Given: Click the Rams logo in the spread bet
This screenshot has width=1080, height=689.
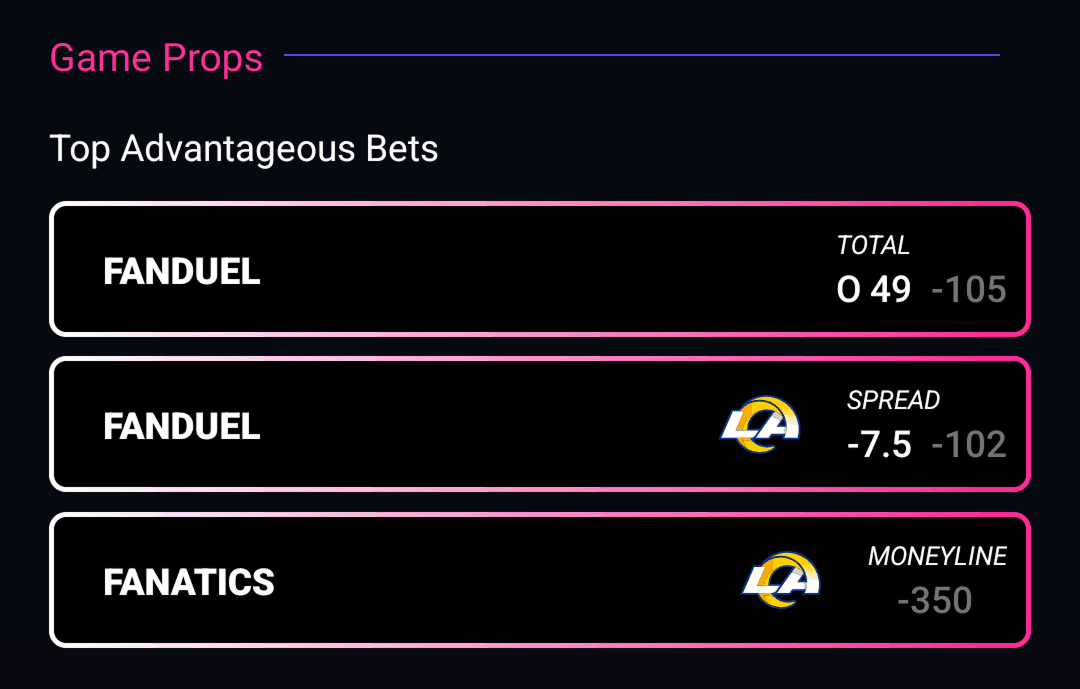Looking at the screenshot, I should tap(760, 424).
